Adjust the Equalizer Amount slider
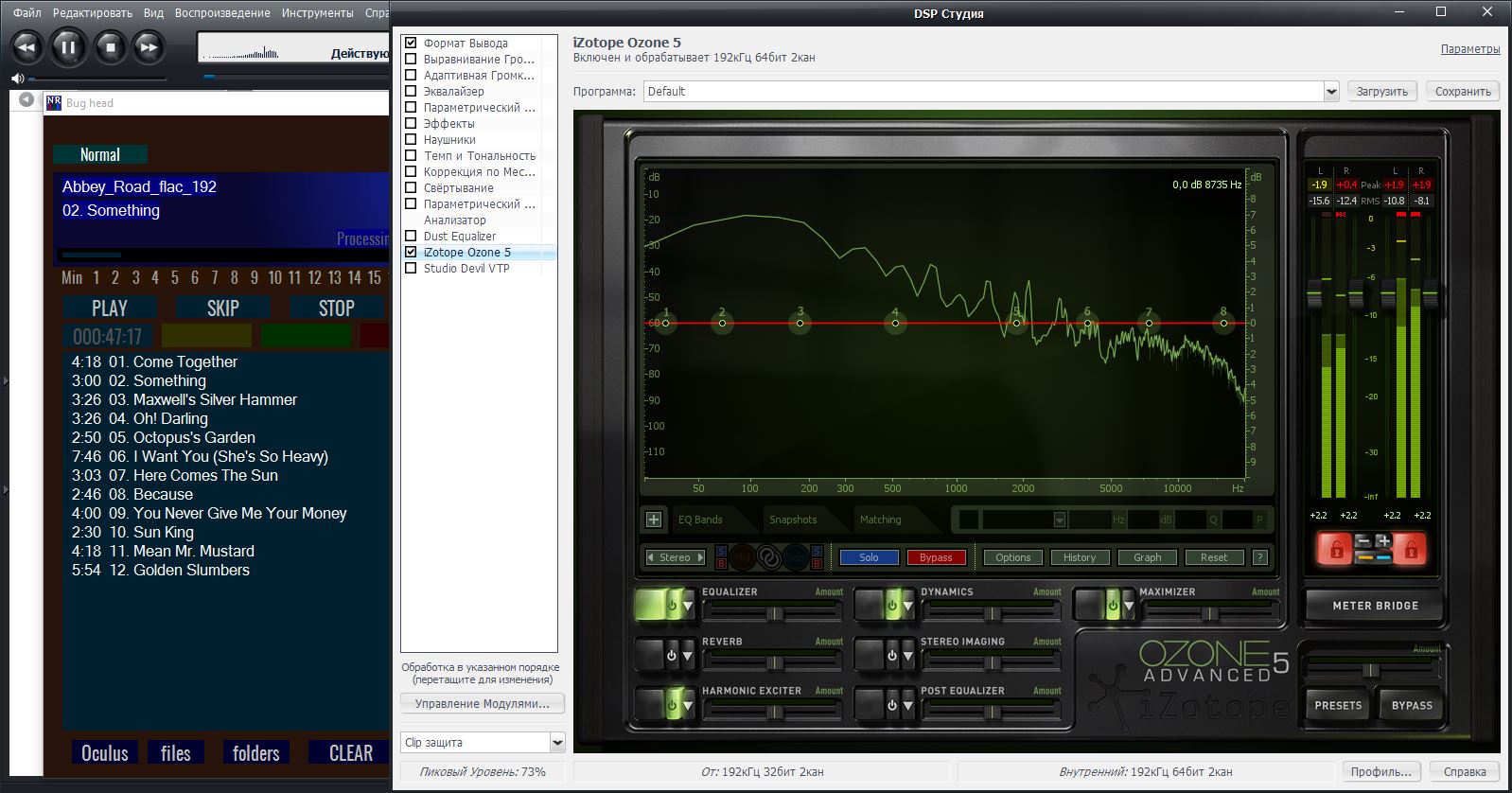The image size is (1512, 793). pos(774,613)
